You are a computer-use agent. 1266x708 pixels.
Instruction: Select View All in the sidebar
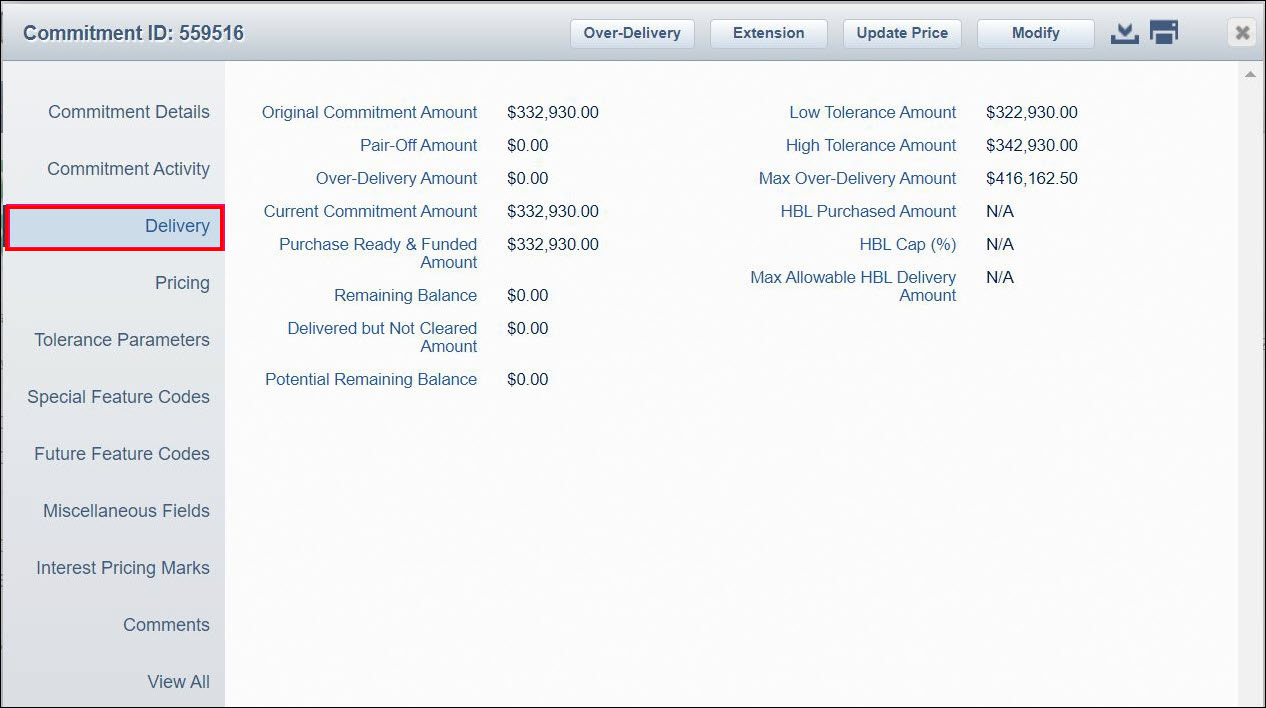click(178, 682)
